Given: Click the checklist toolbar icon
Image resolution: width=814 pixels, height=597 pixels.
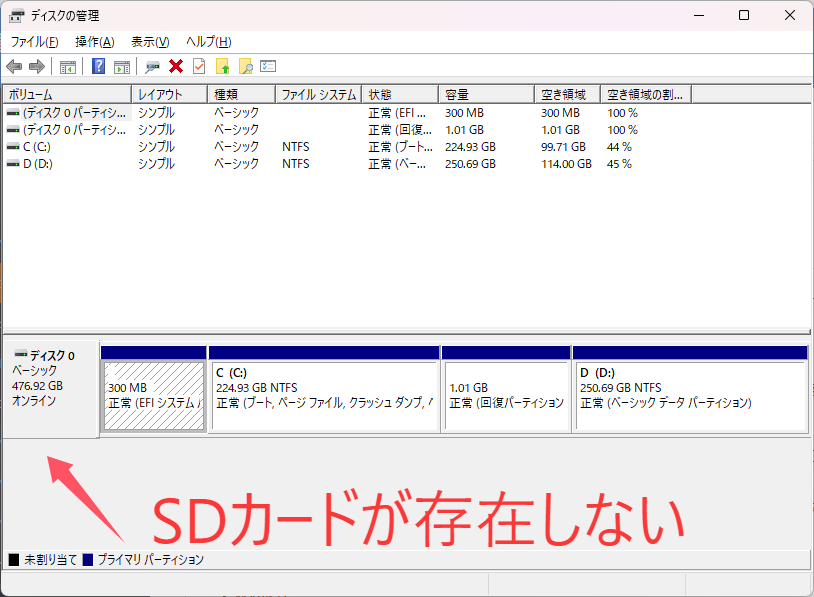Looking at the screenshot, I should [266, 66].
